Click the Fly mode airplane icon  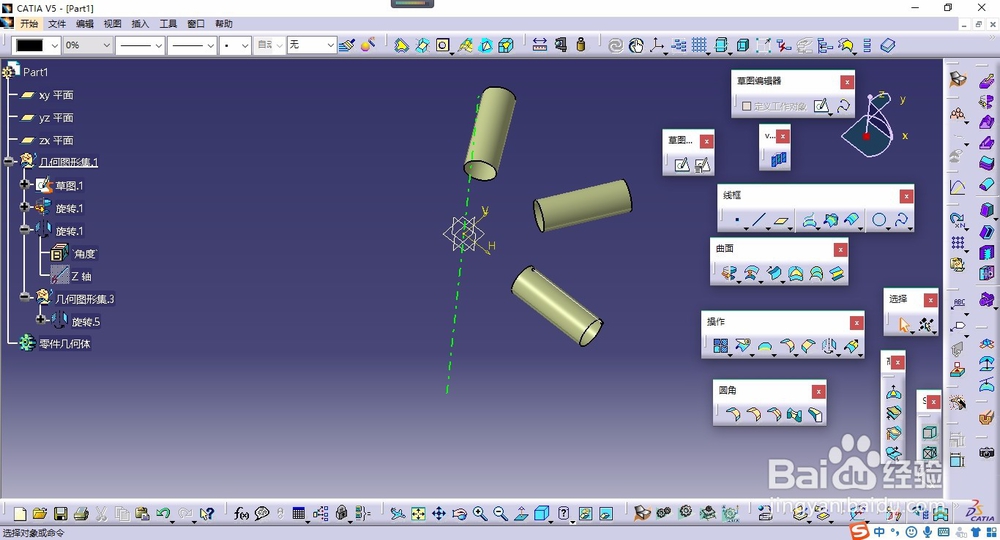[x=397, y=513]
